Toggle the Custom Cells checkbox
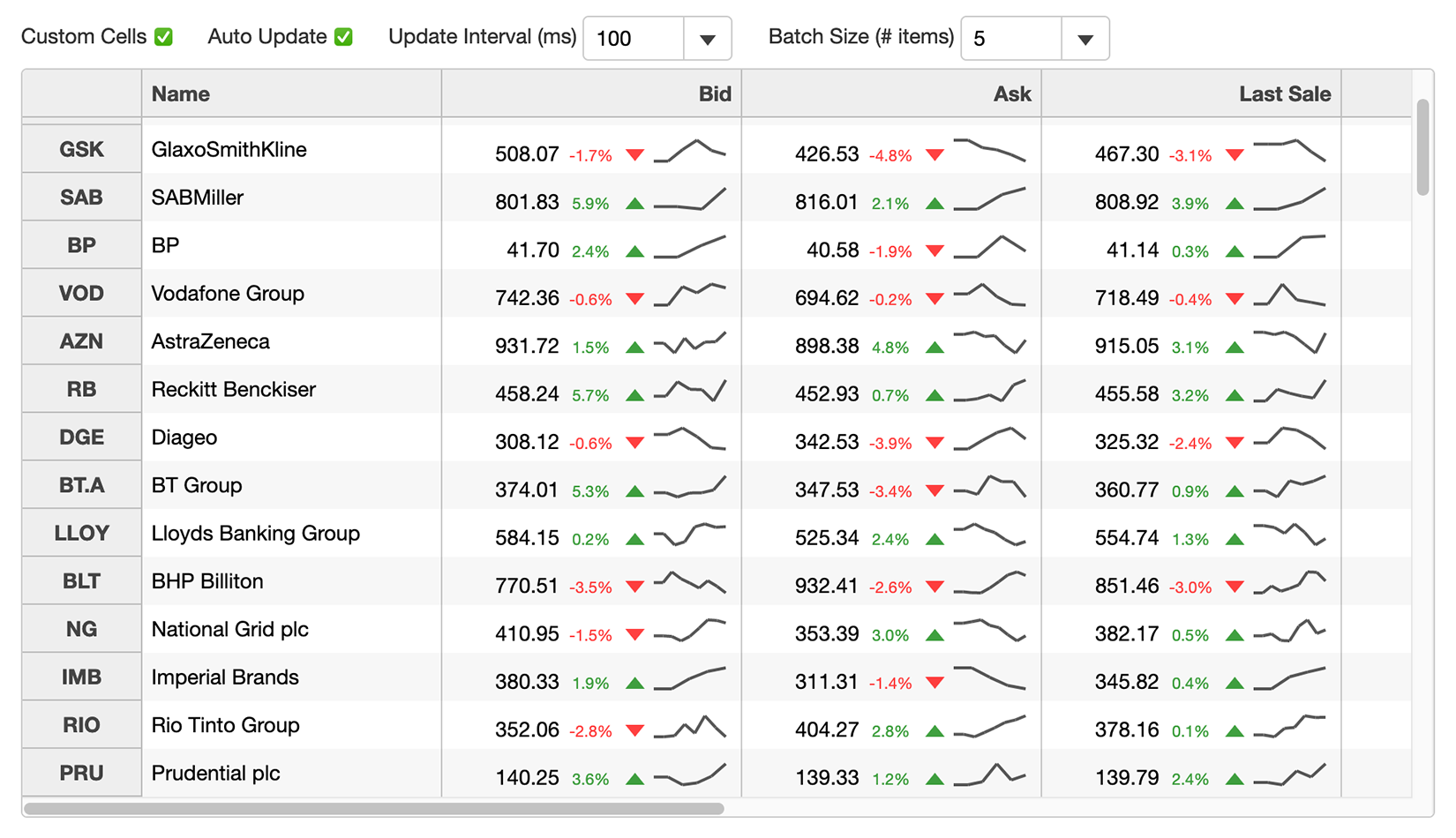Image resolution: width=1456 pixels, height=838 pixels. (x=163, y=37)
